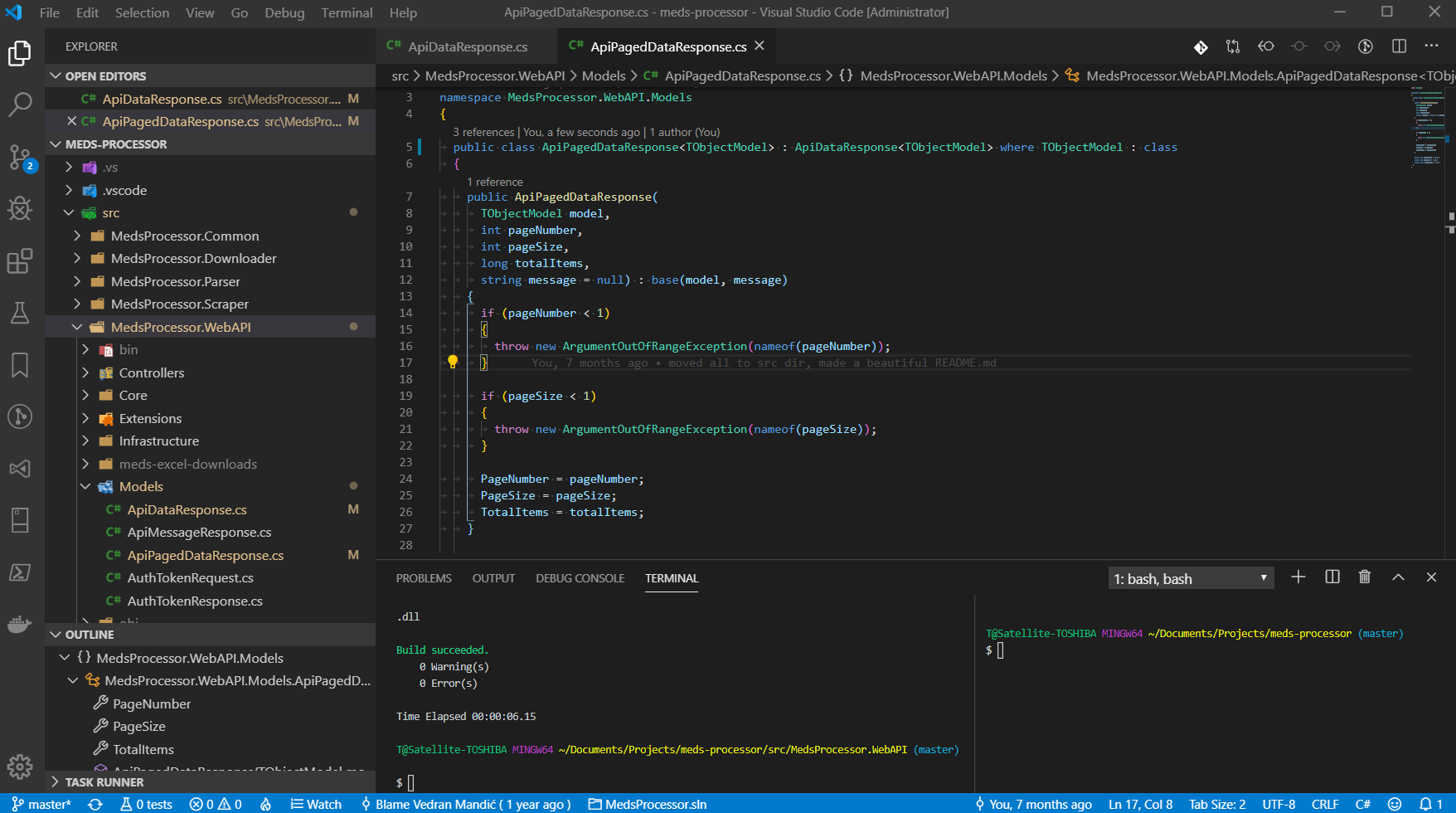This screenshot has width=1456, height=813.
Task: Click the lightbulb code action on line 17
Action: pos(453,362)
